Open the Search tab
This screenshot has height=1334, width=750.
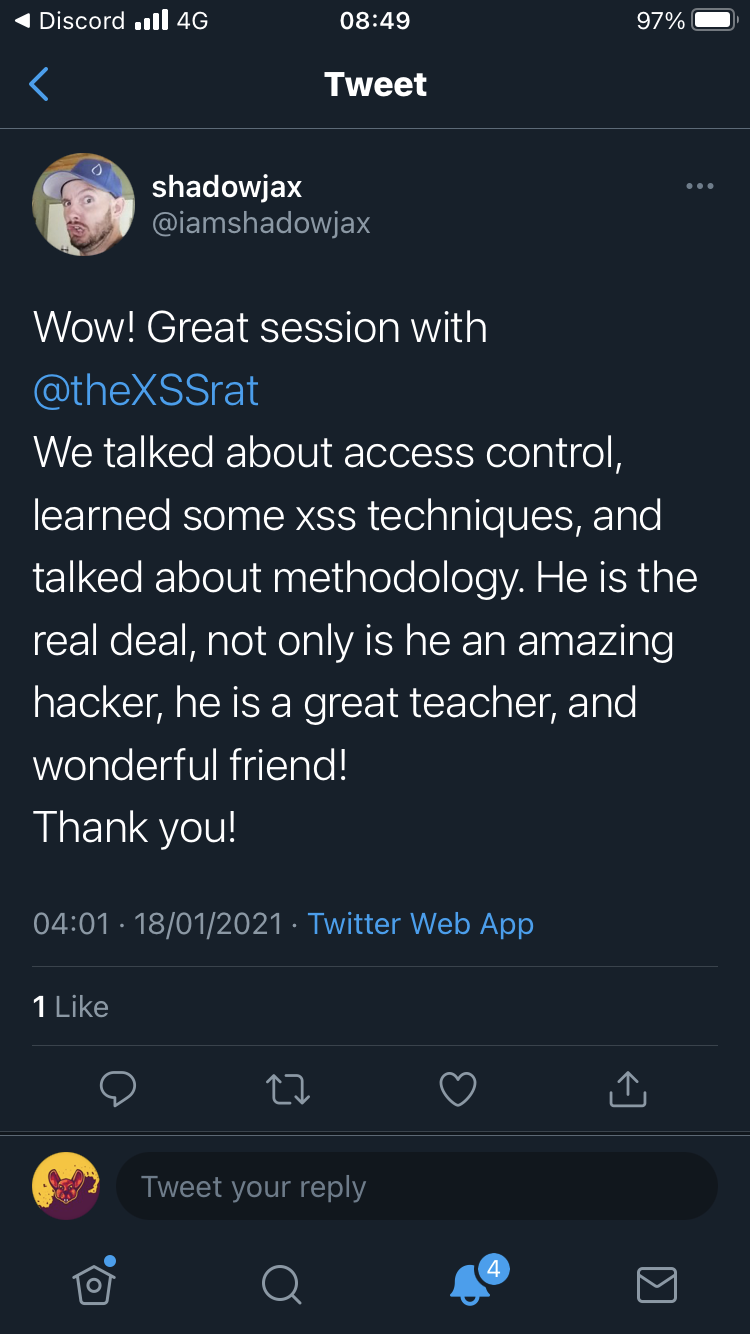pyautogui.click(x=281, y=1284)
